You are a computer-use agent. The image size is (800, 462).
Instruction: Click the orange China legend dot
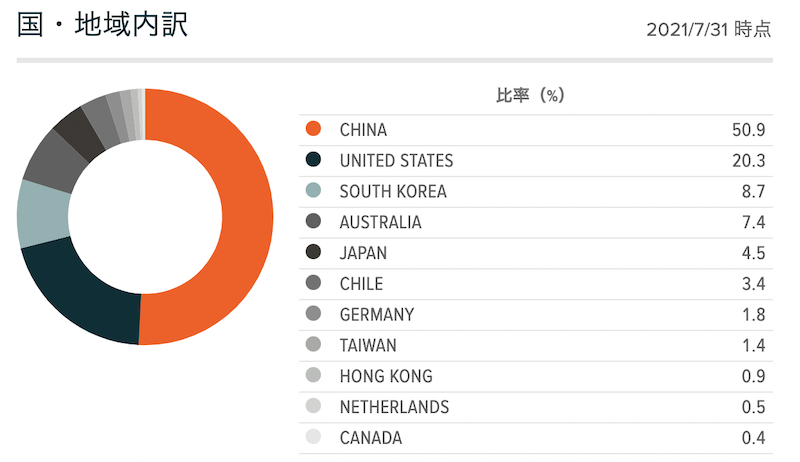(x=313, y=129)
